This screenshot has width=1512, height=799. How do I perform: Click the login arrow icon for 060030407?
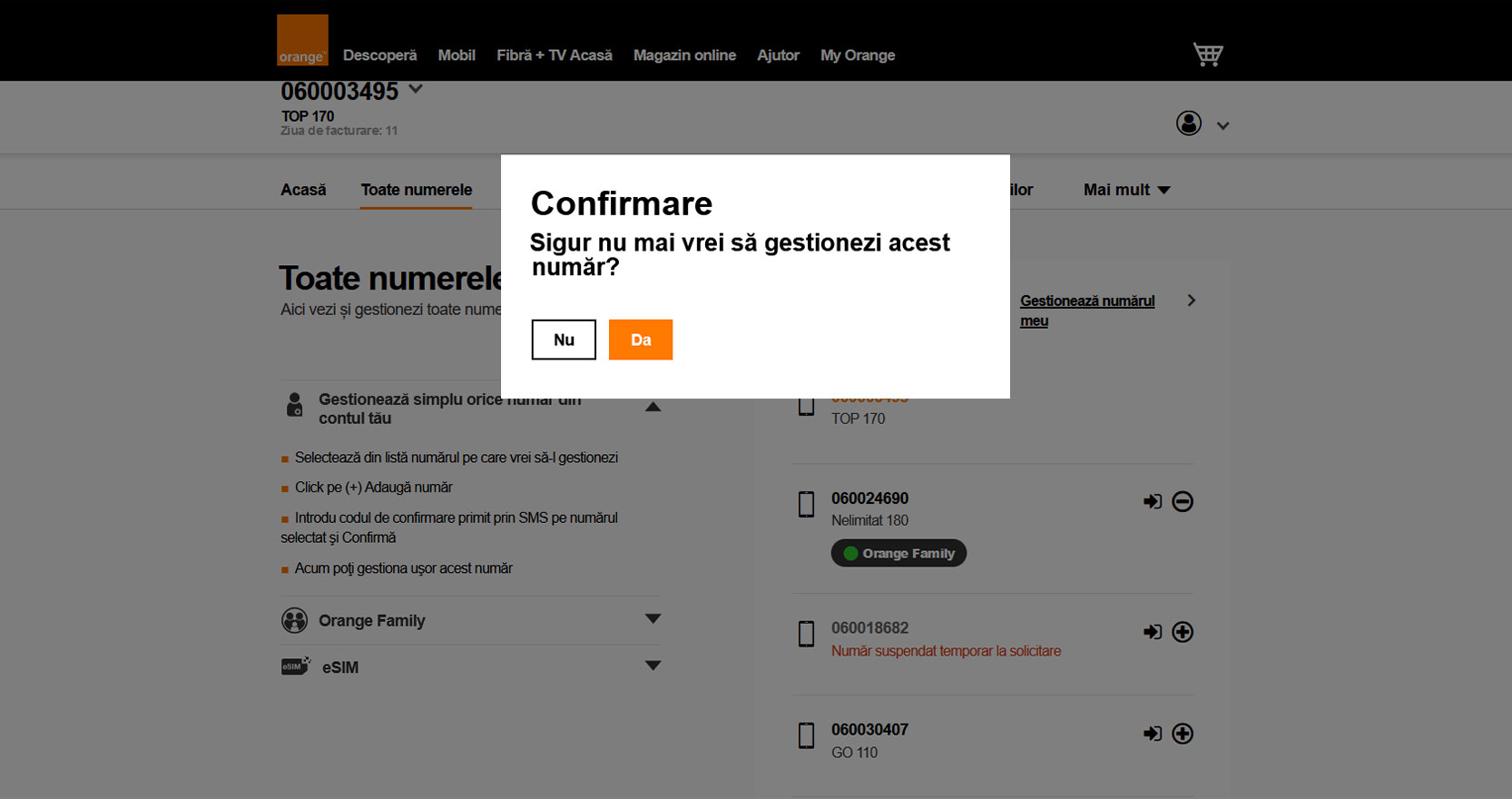(x=1153, y=734)
